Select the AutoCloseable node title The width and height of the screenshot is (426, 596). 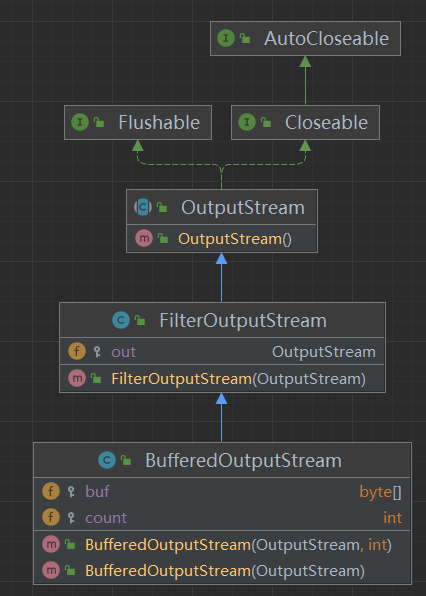pyautogui.click(x=326, y=38)
